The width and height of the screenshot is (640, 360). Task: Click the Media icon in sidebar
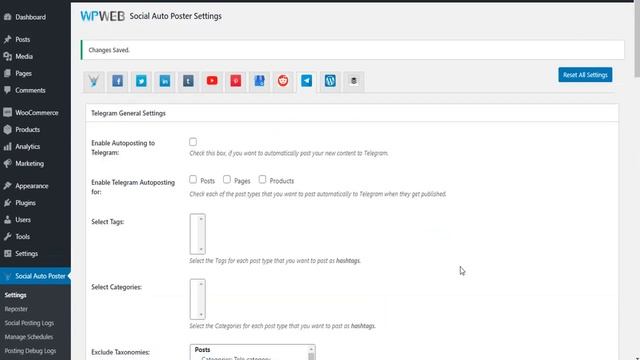tap(7, 56)
